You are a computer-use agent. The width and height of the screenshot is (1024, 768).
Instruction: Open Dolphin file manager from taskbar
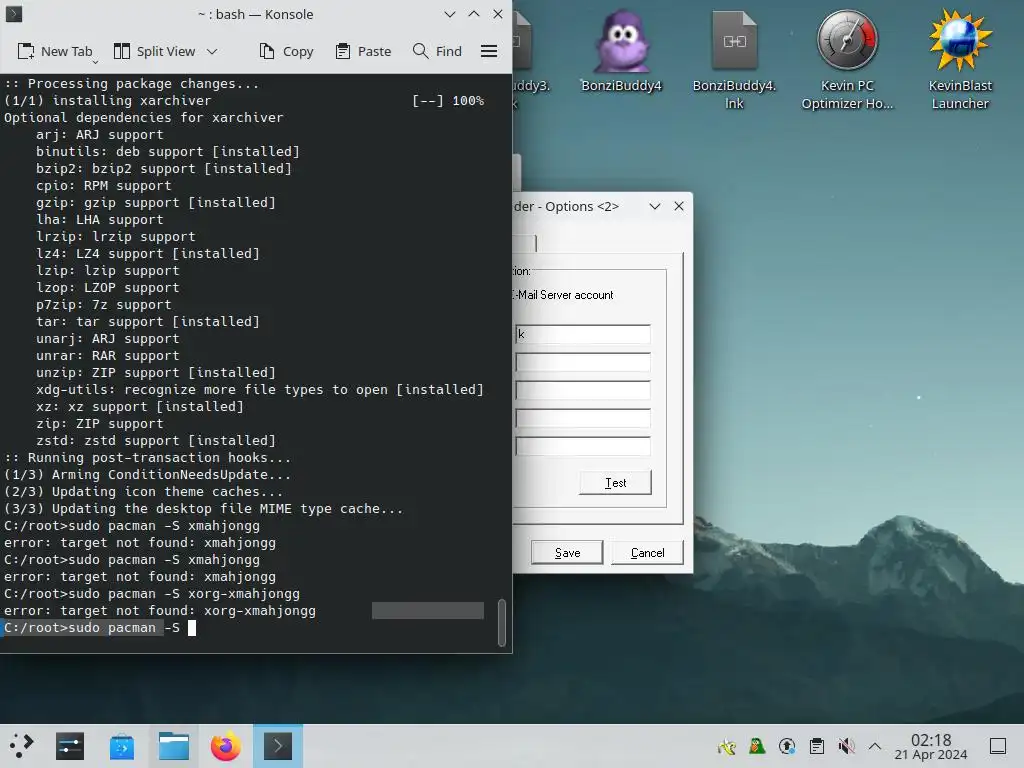tap(174, 746)
